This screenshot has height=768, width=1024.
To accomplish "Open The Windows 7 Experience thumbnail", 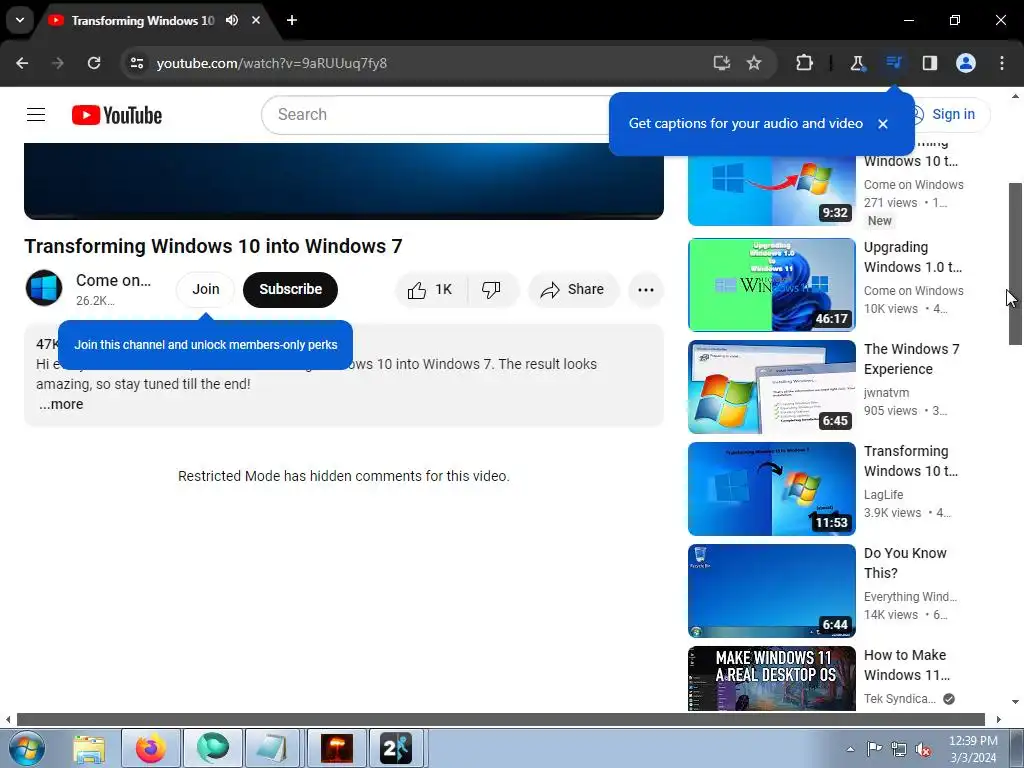I will click(771, 387).
